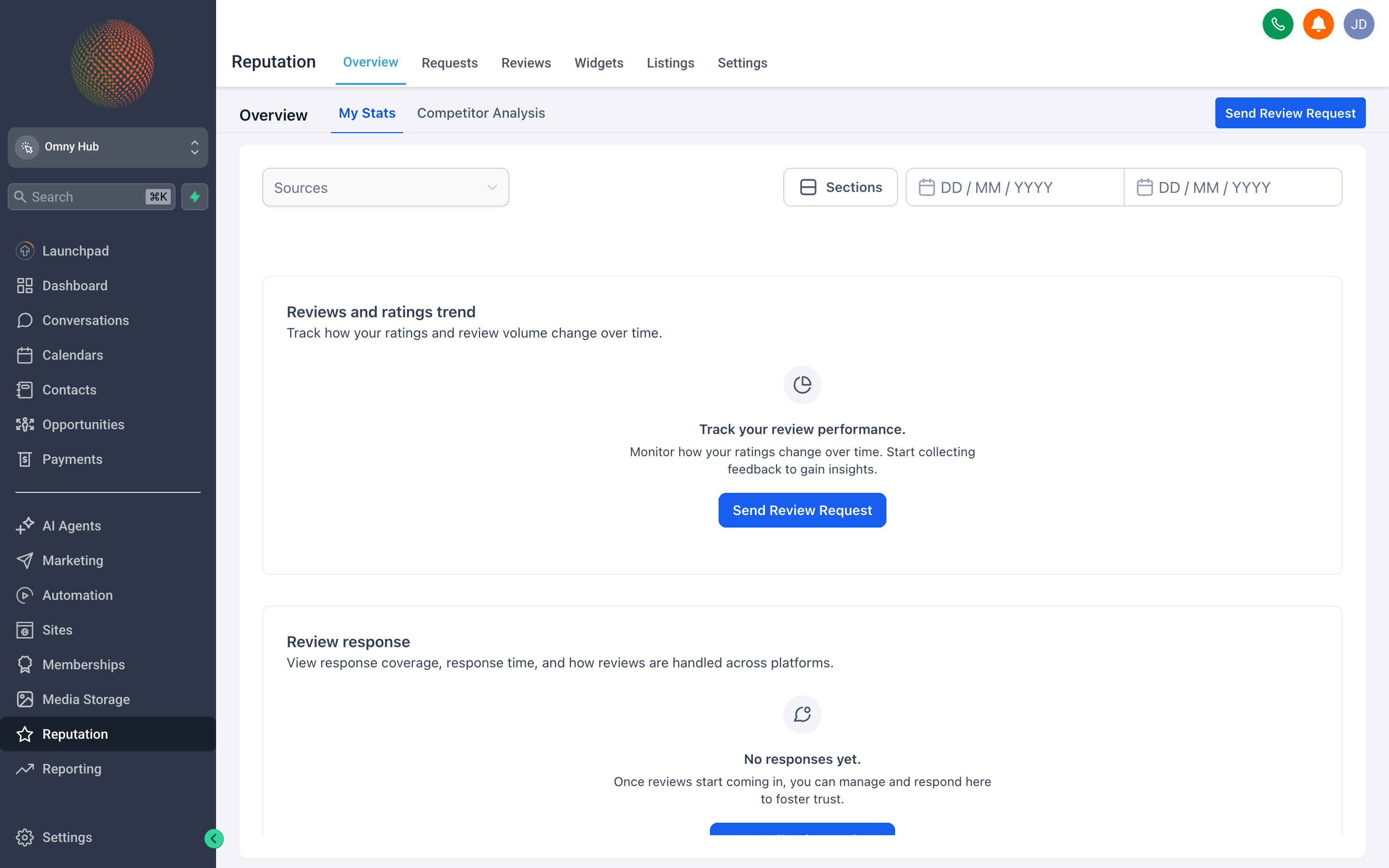Select the My Stats tab
The width and height of the screenshot is (1389, 868).
[x=367, y=113]
